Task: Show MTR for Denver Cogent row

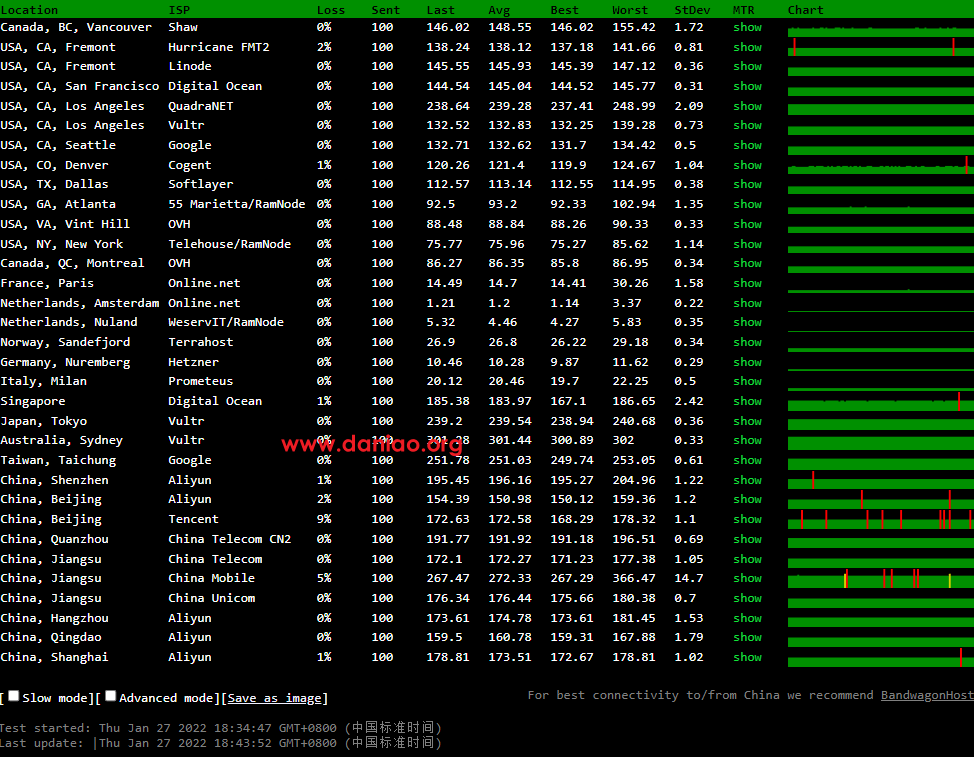Action: (x=747, y=165)
